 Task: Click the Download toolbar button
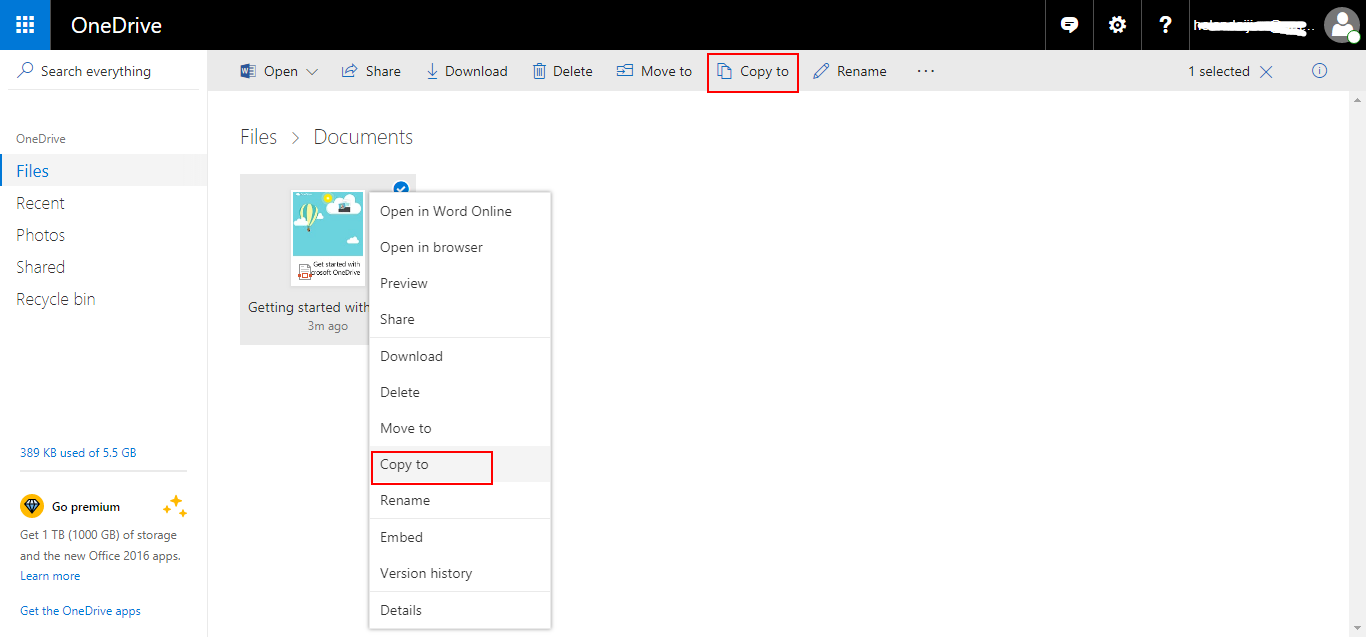466,71
